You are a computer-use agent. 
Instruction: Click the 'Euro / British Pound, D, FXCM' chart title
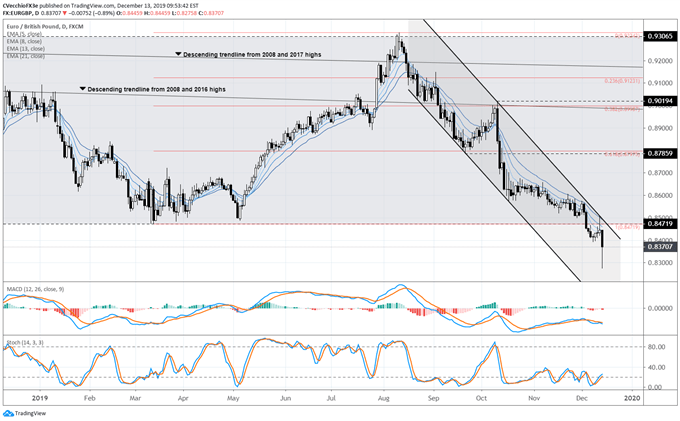point(45,26)
